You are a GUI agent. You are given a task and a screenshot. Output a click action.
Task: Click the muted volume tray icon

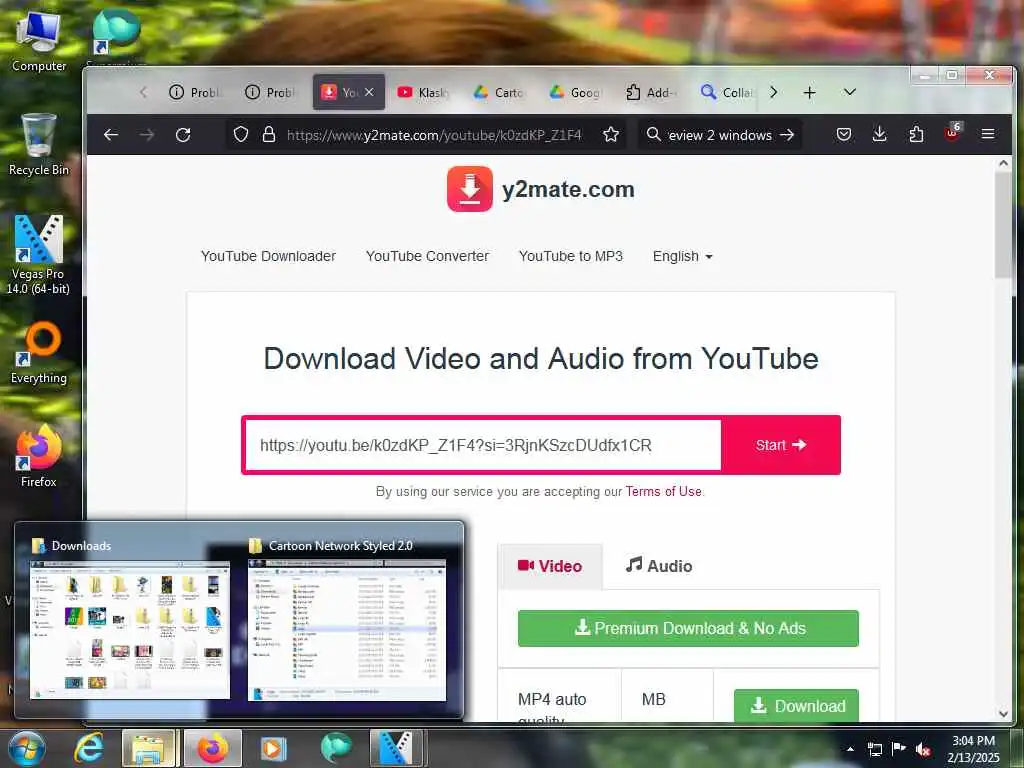[923, 749]
